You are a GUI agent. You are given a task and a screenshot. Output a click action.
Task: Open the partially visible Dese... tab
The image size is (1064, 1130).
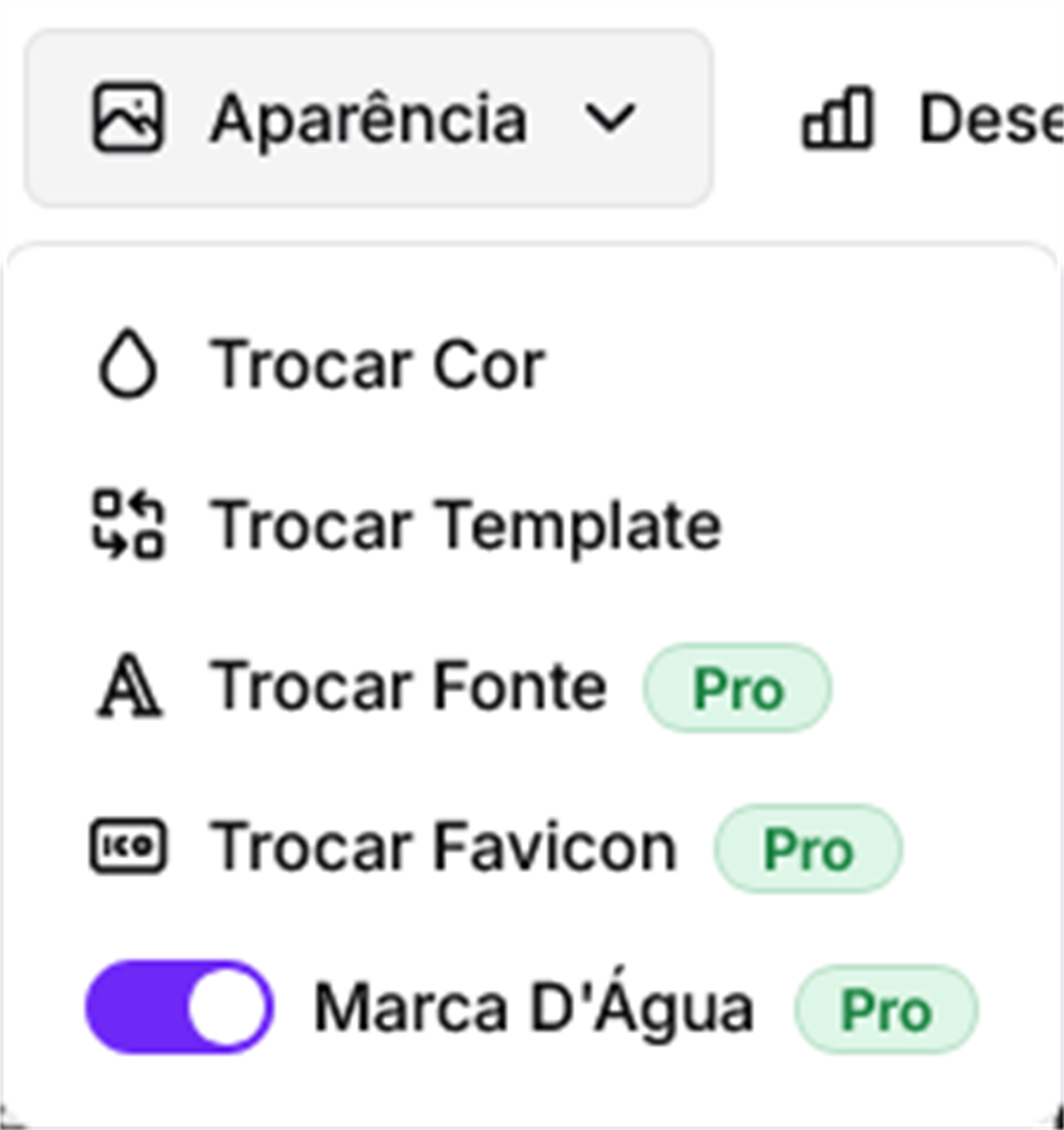tap(990, 119)
